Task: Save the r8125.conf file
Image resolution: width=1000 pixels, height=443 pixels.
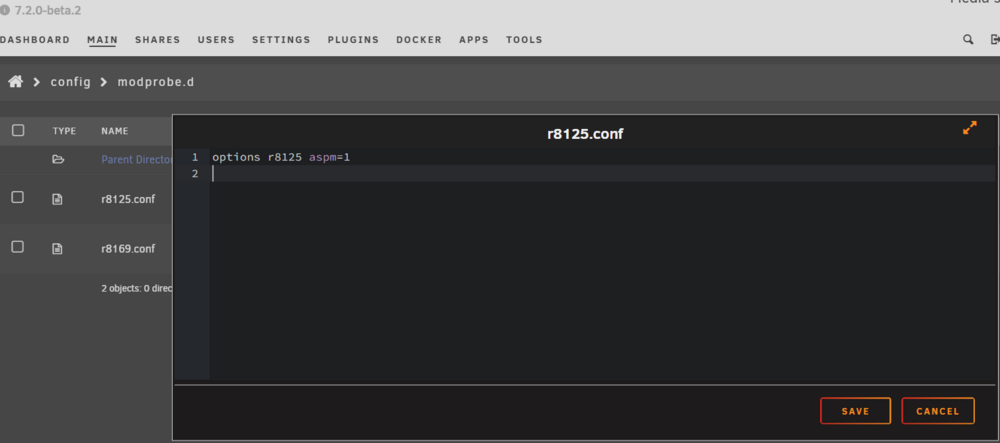Action: [855, 411]
